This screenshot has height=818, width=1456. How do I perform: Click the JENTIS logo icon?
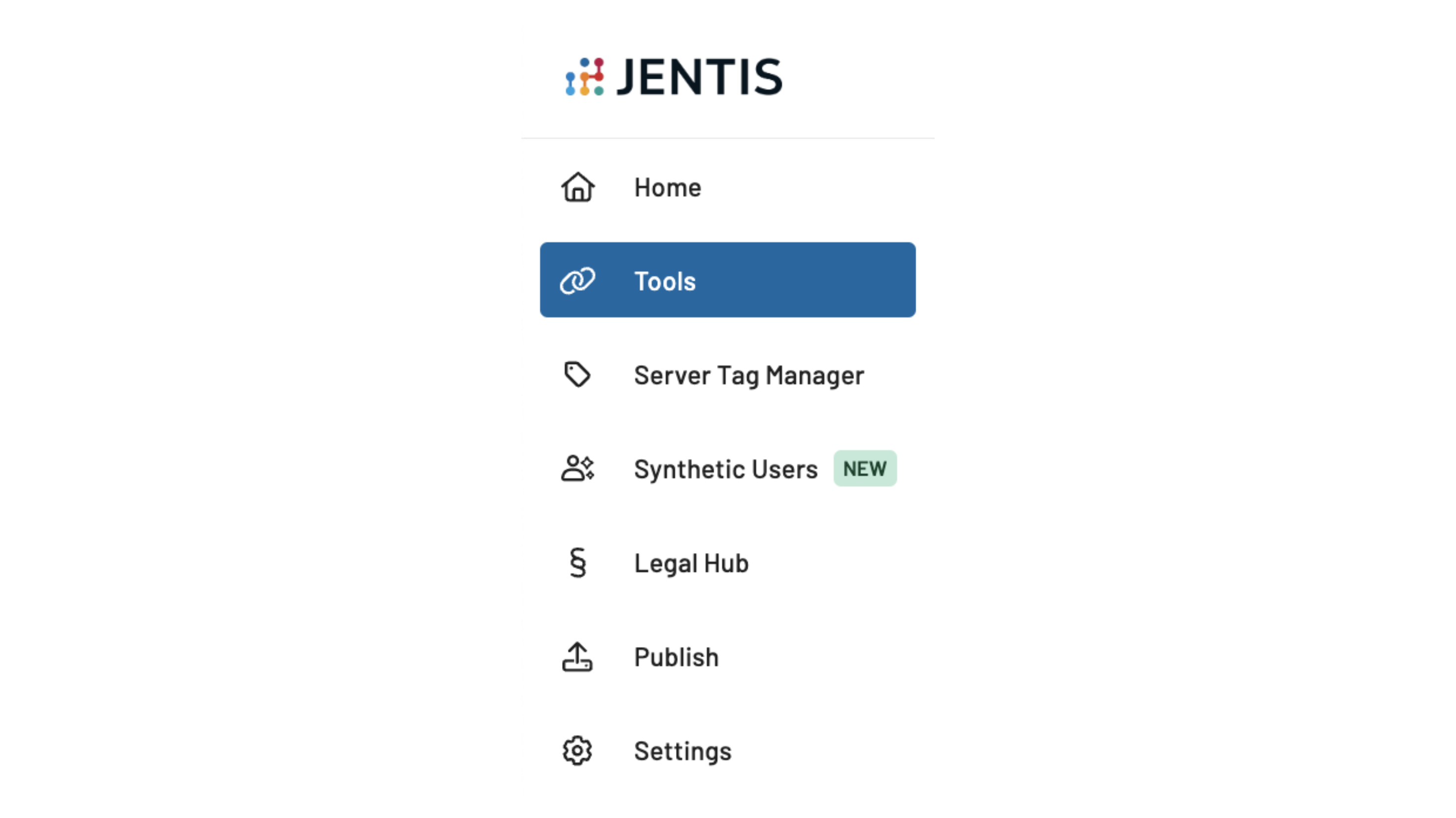point(583,75)
